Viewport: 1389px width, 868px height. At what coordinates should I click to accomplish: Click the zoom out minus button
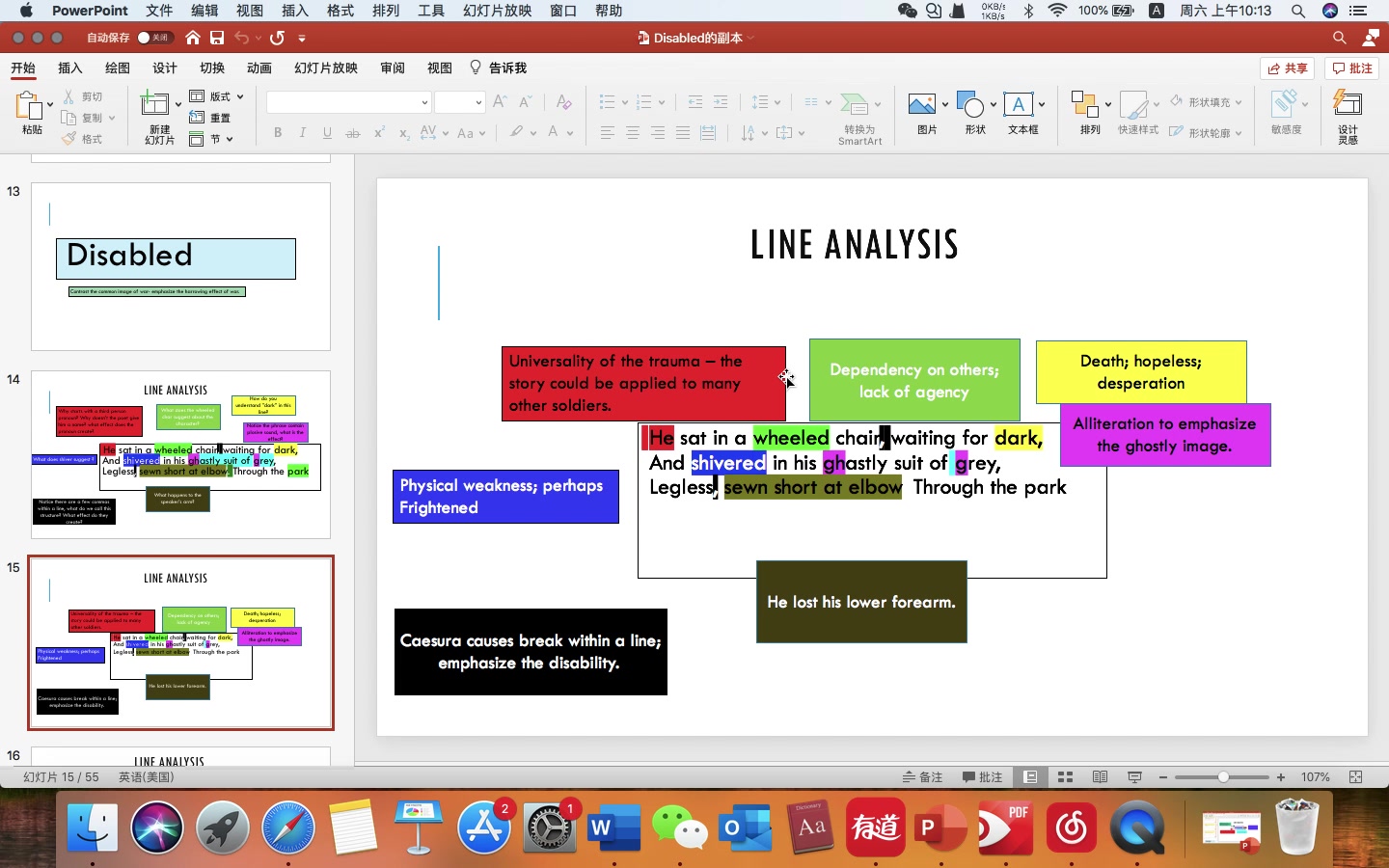coord(1163,776)
